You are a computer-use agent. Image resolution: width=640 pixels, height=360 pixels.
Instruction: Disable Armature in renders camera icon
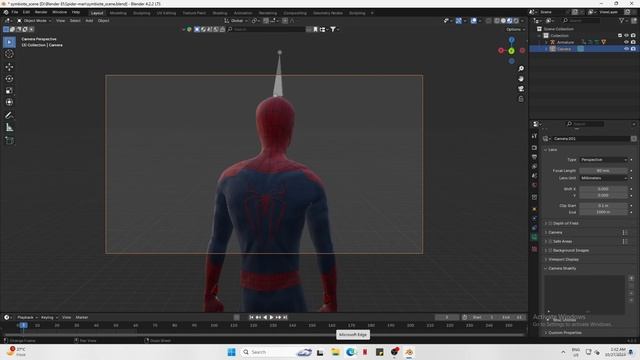click(x=633, y=42)
